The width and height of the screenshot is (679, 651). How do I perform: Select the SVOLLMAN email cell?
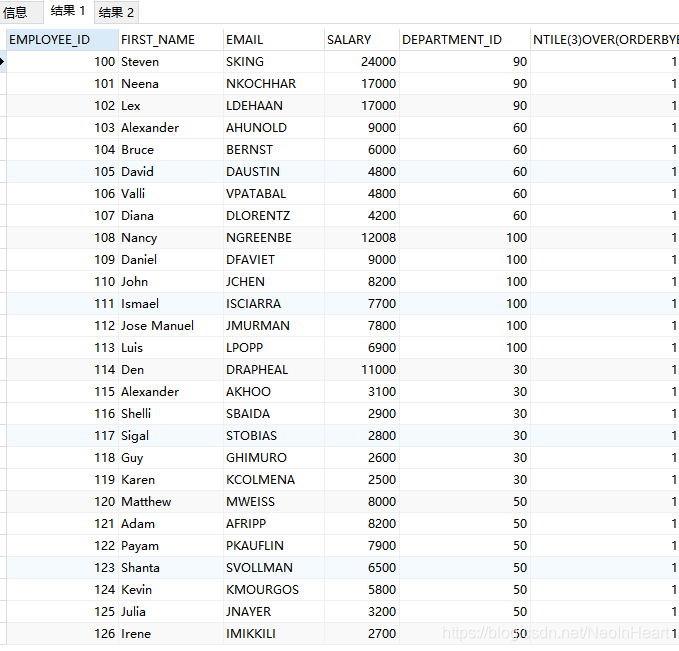[273, 568]
